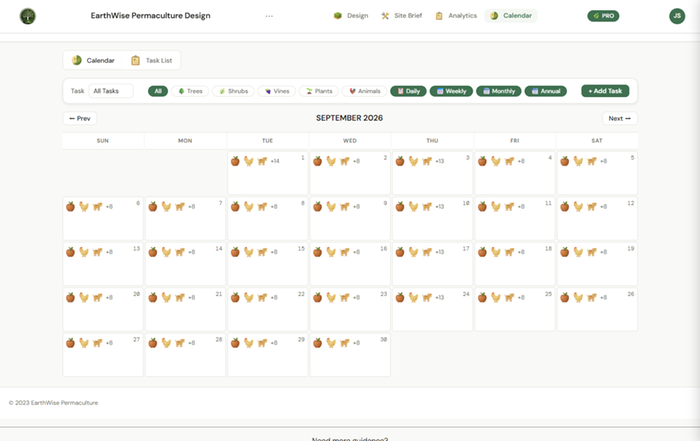Viewport: 700px width, 441px height.
Task: Click the chicken icon on September 5
Action: click(x=578, y=161)
